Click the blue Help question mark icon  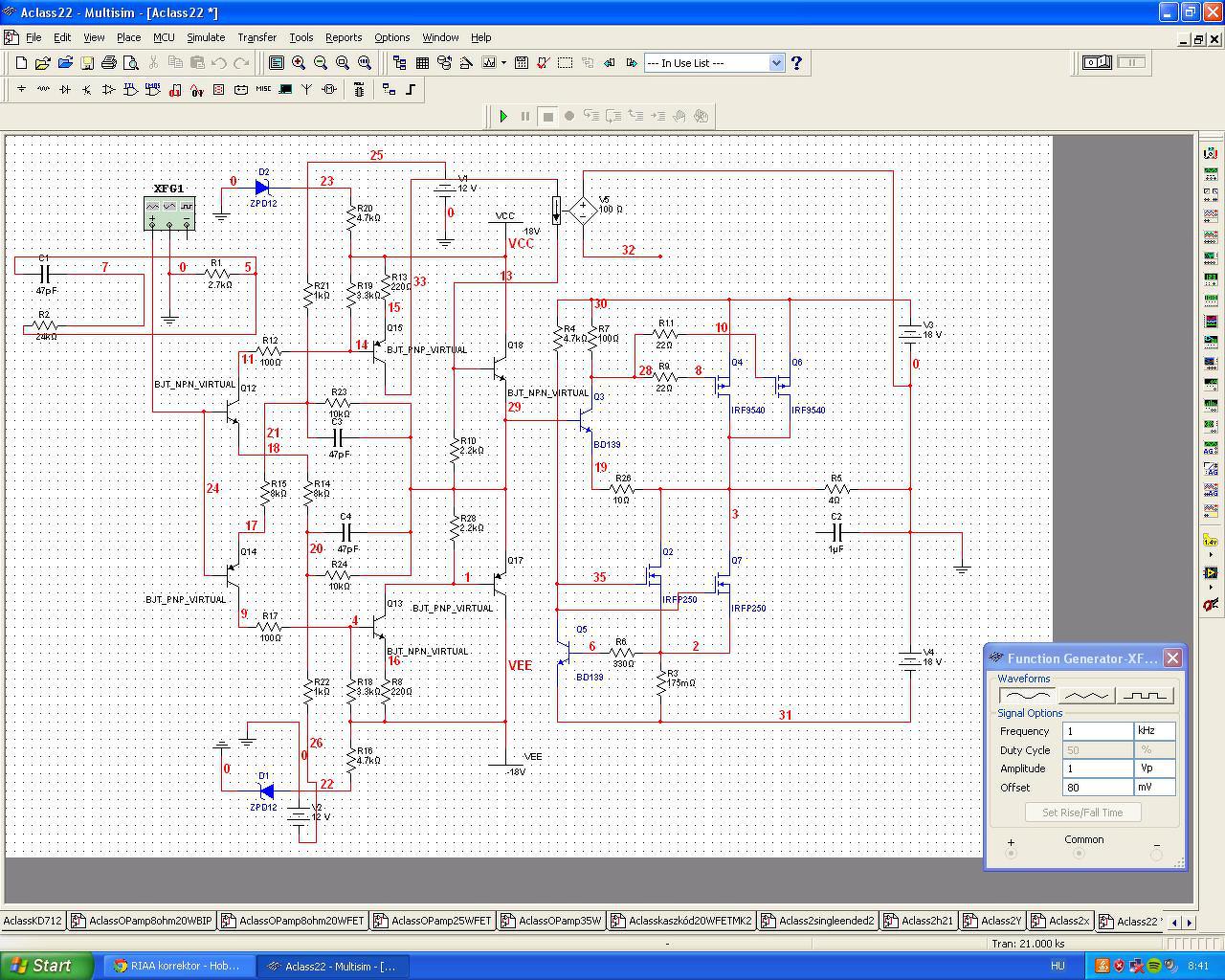(x=796, y=63)
